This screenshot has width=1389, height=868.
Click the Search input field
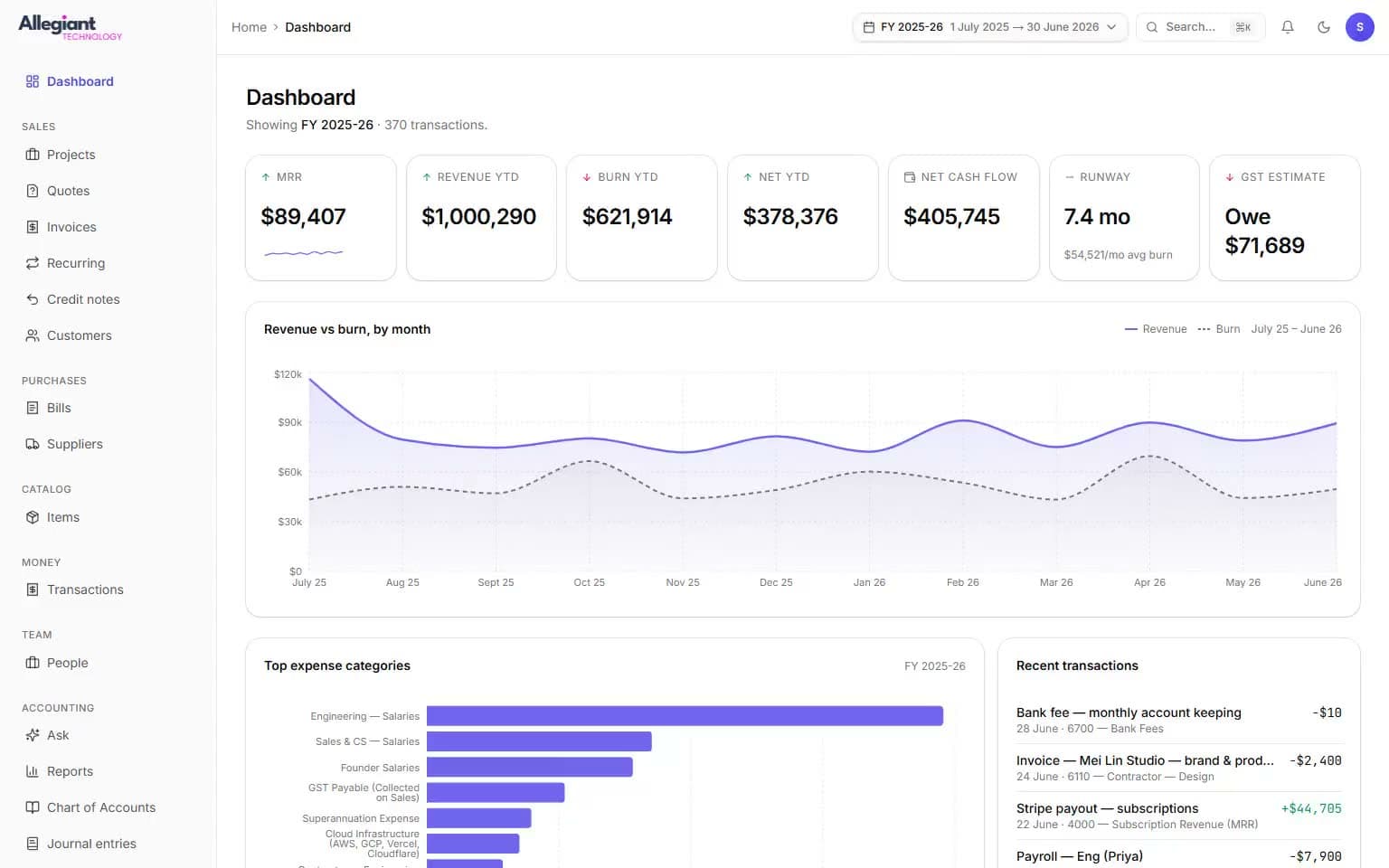pos(1200,27)
